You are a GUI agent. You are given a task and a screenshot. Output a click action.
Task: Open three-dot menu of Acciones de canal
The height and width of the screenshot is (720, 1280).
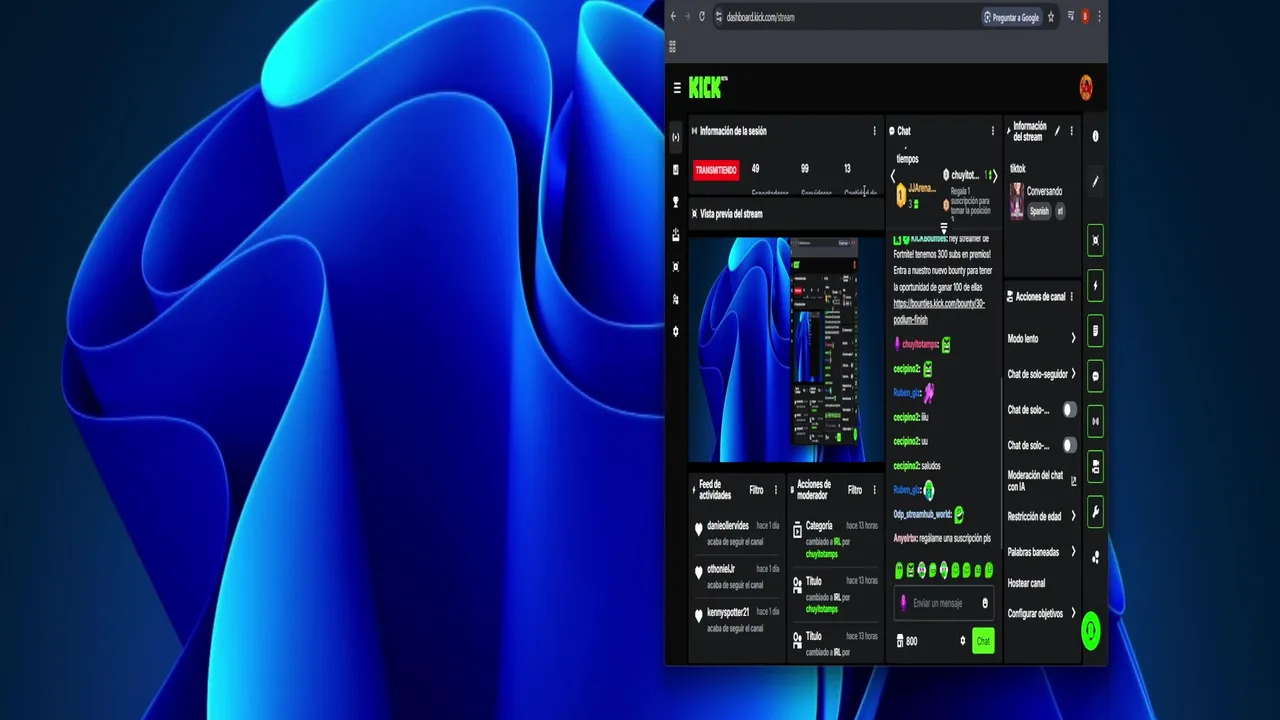[x=1071, y=297]
